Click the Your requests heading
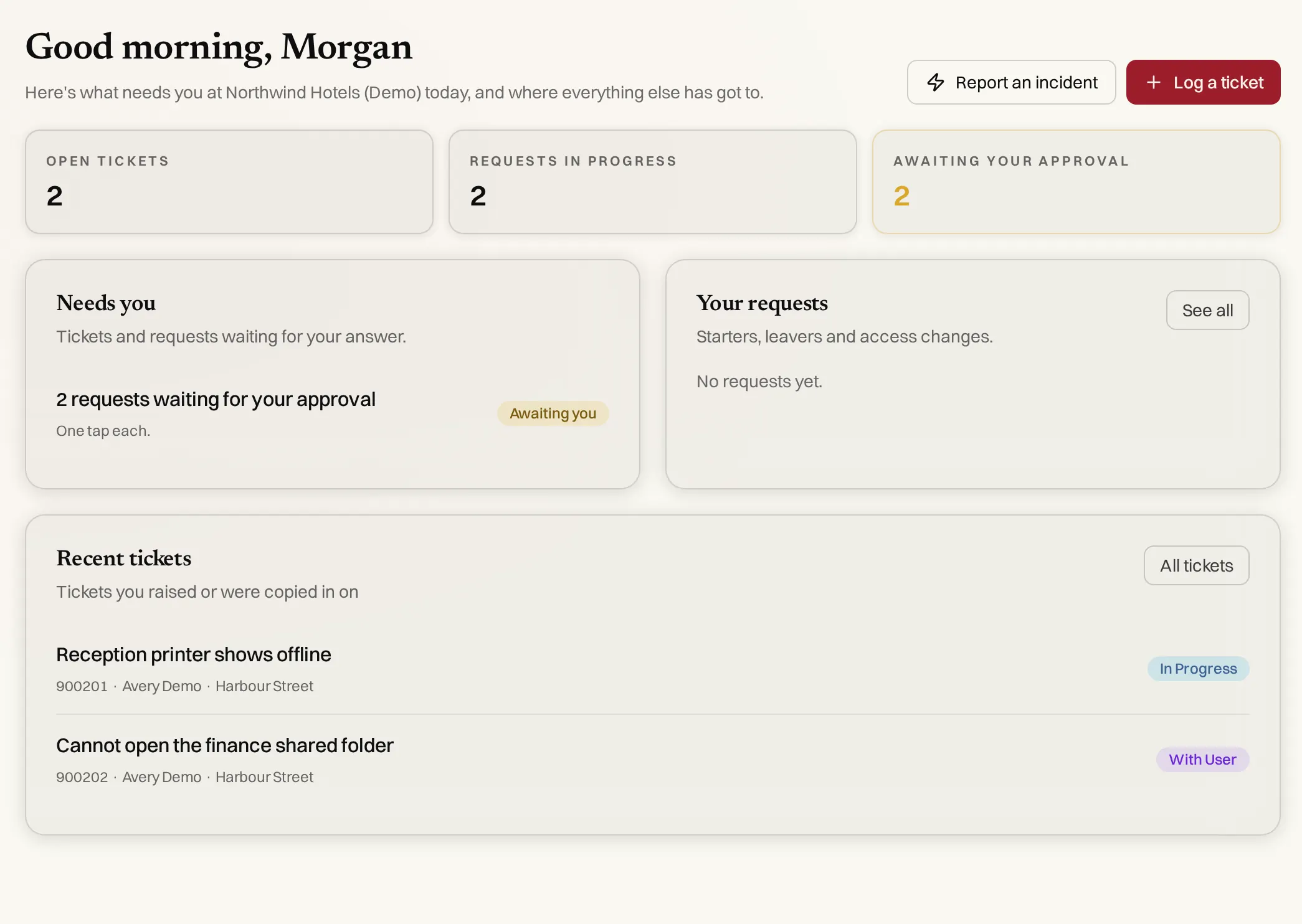 pyautogui.click(x=762, y=303)
